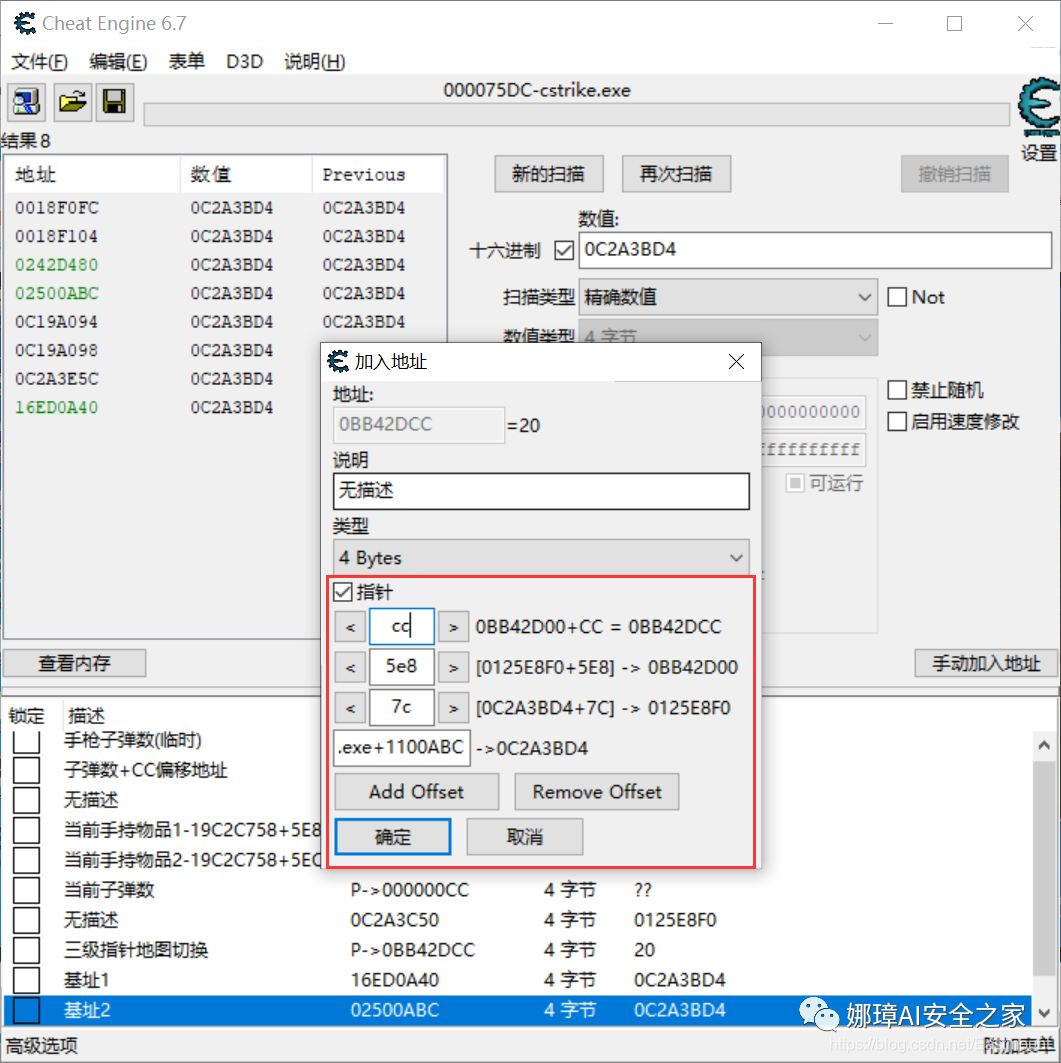Click the Add Offset button
1061x1063 pixels.
click(x=417, y=792)
